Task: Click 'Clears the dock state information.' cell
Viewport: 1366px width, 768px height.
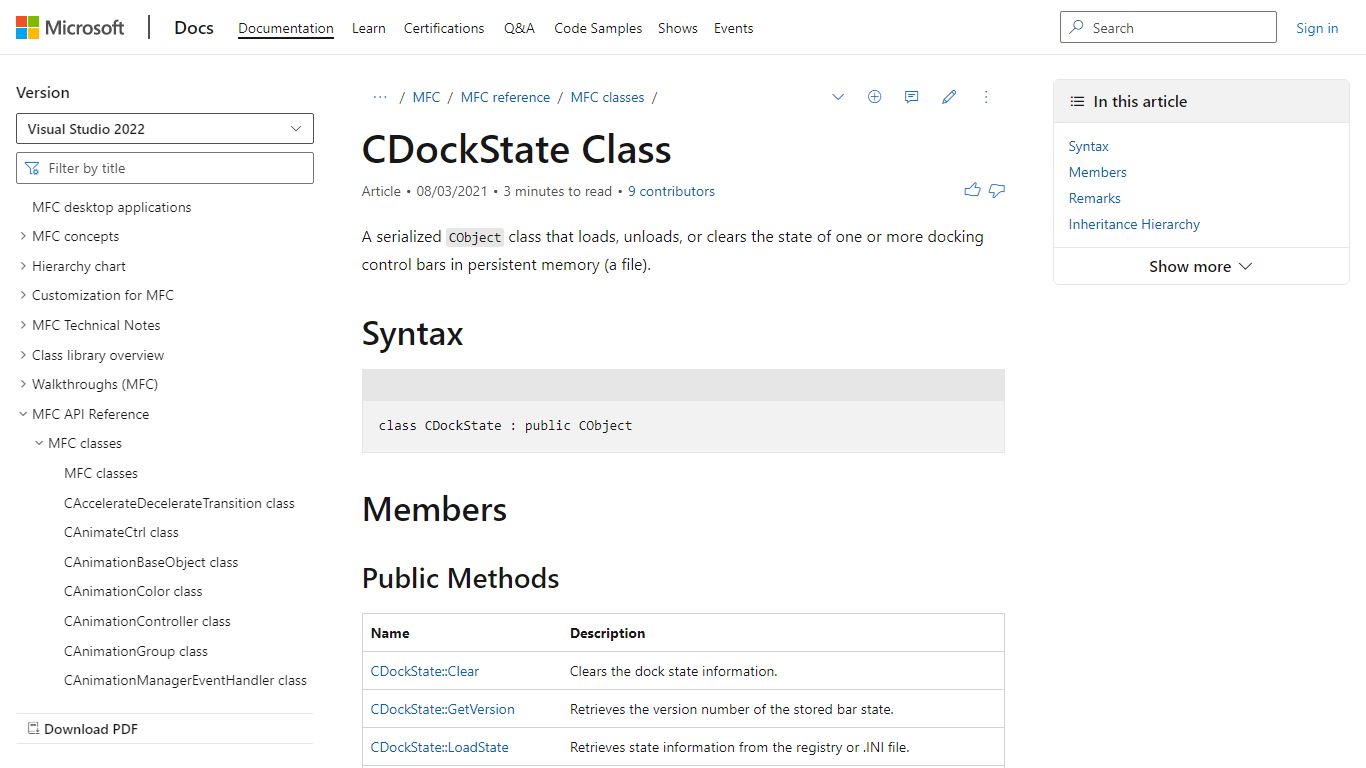Action: coord(673,671)
